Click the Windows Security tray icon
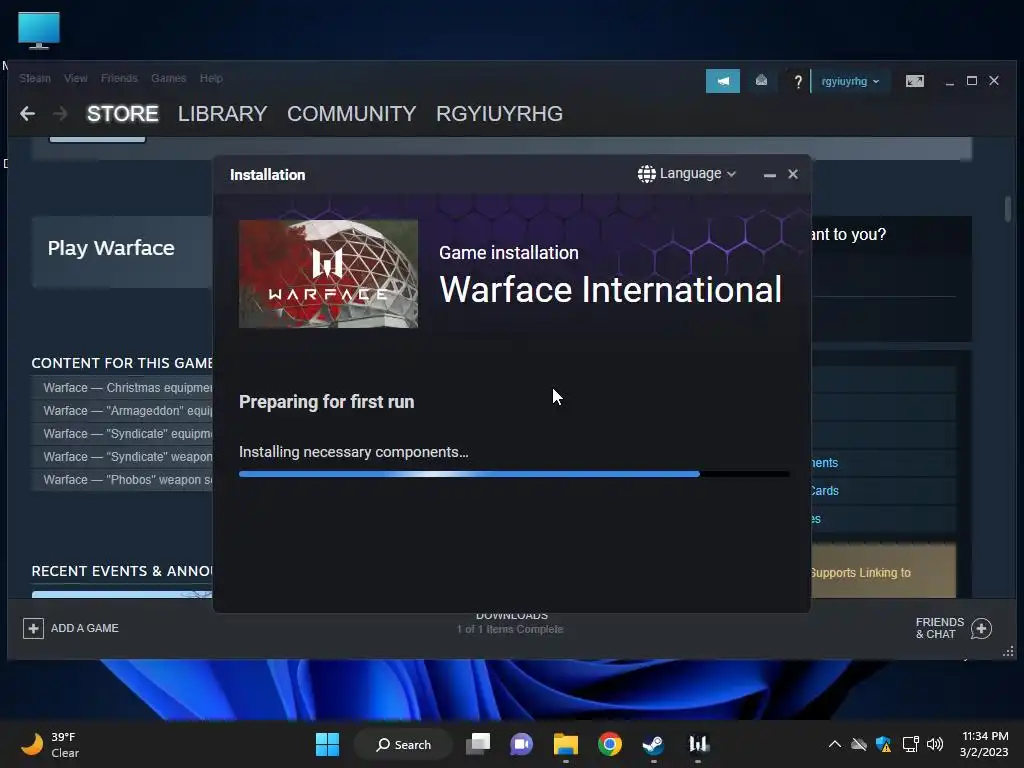Image resolution: width=1024 pixels, height=768 pixels. (x=884, y=744)
